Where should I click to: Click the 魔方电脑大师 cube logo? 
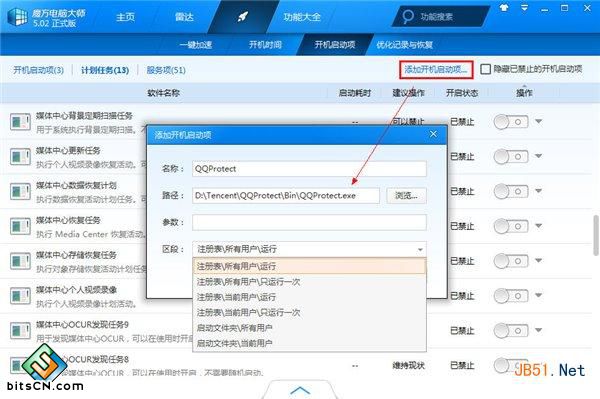pos(18,17)
